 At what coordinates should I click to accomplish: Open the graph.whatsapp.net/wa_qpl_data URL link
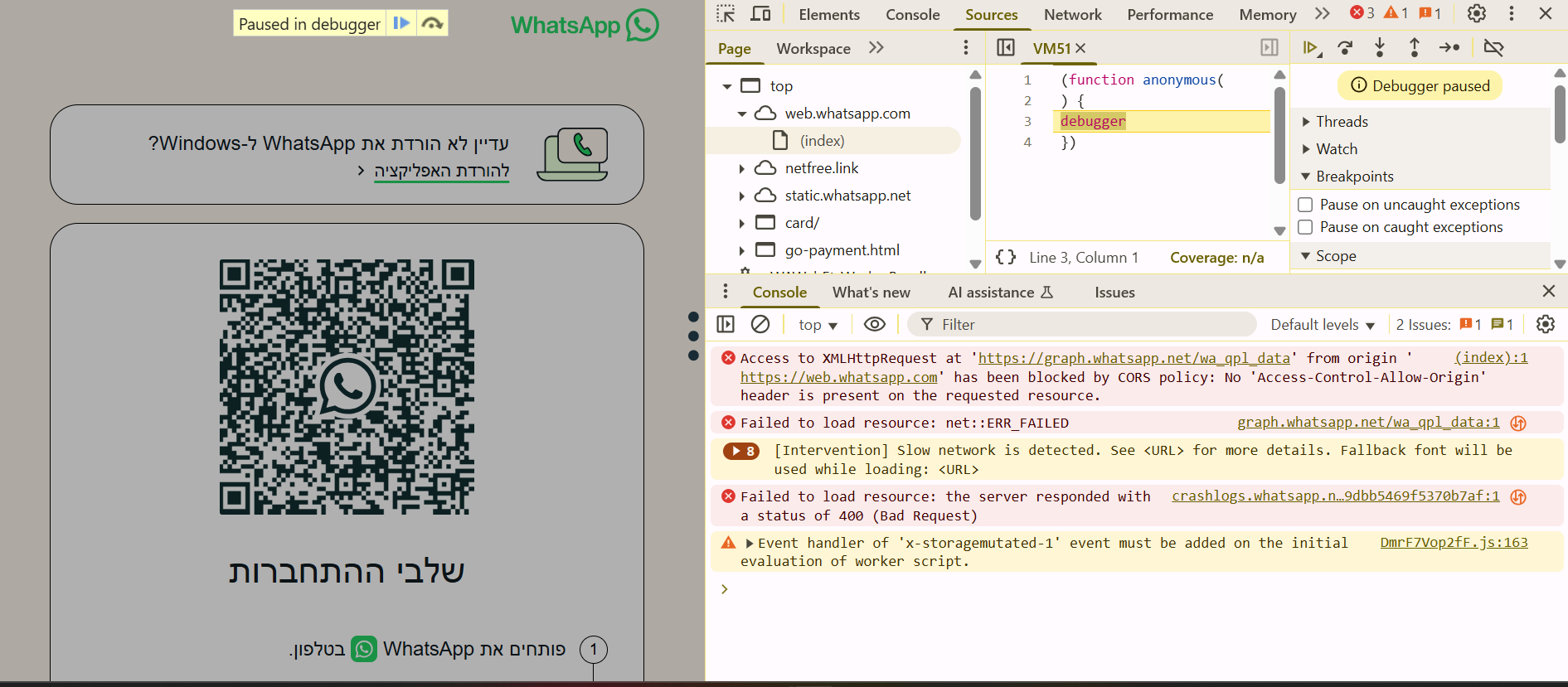pos(1134,358)
